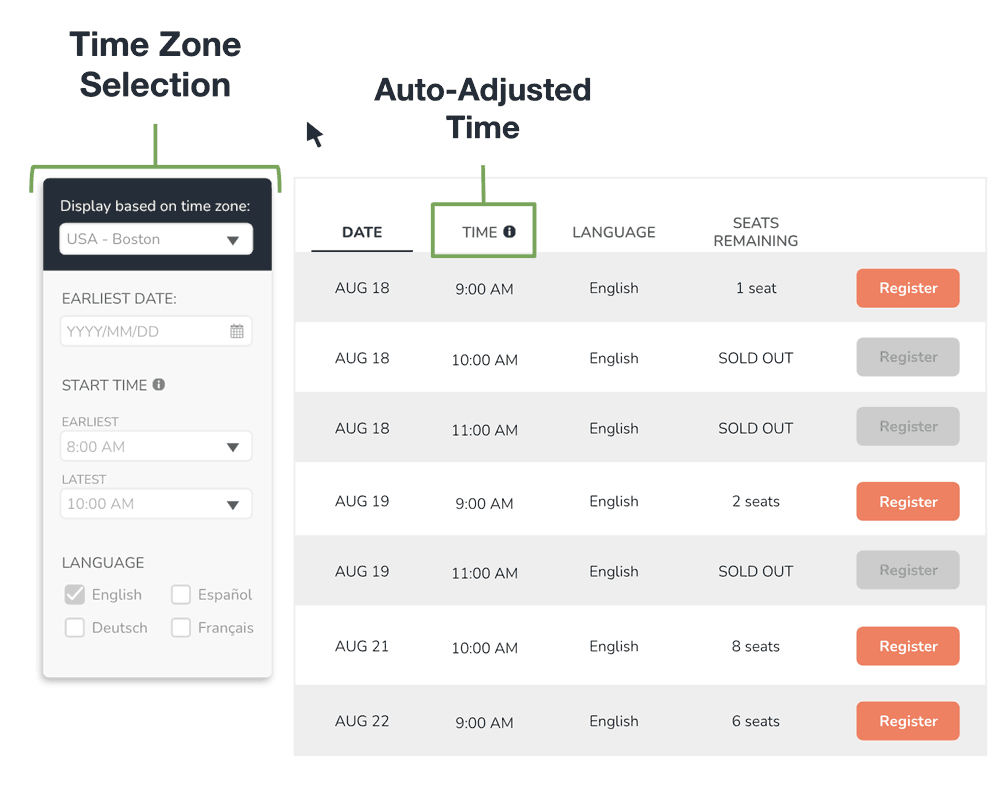Toggle the English language checkbox

pos(75,595)
